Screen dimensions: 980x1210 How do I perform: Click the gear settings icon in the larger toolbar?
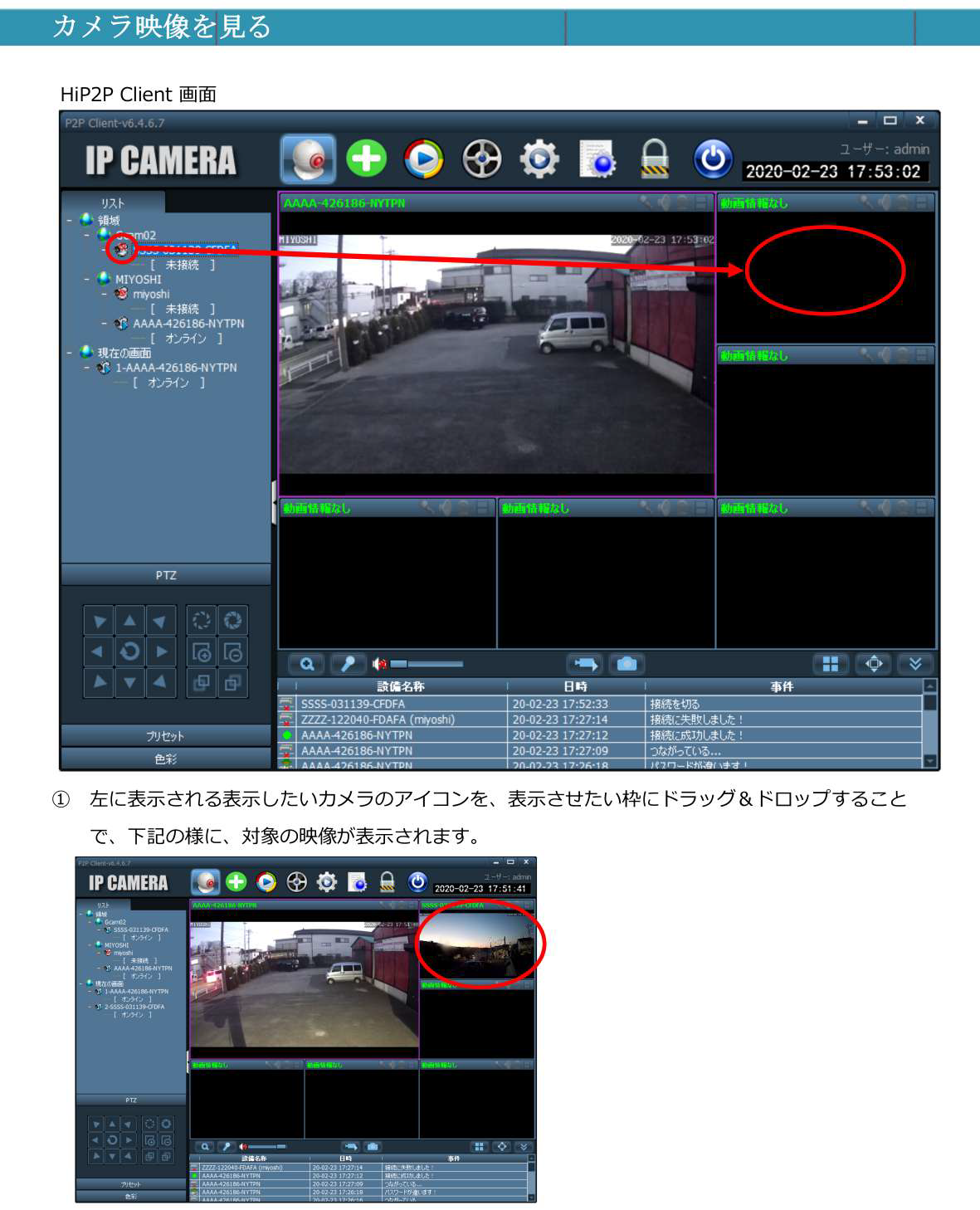tap(539, 159)
